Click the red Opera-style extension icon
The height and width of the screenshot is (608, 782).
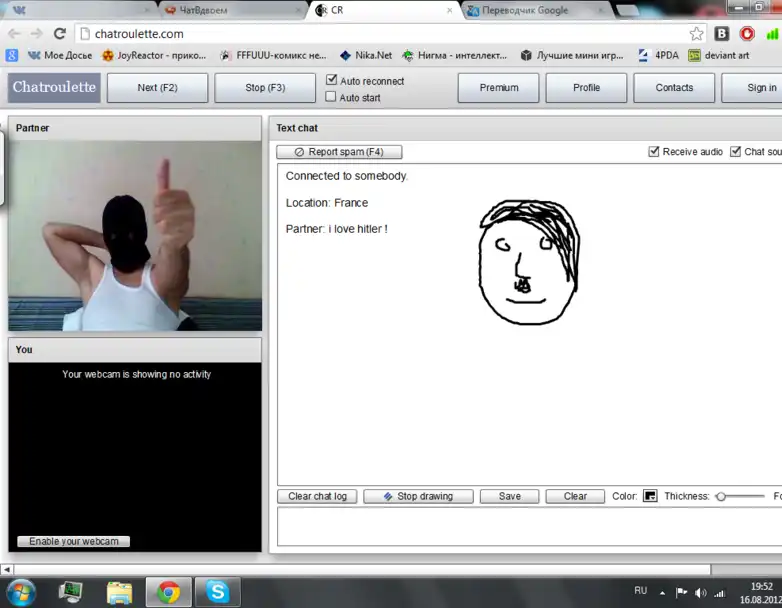(747, 33)
